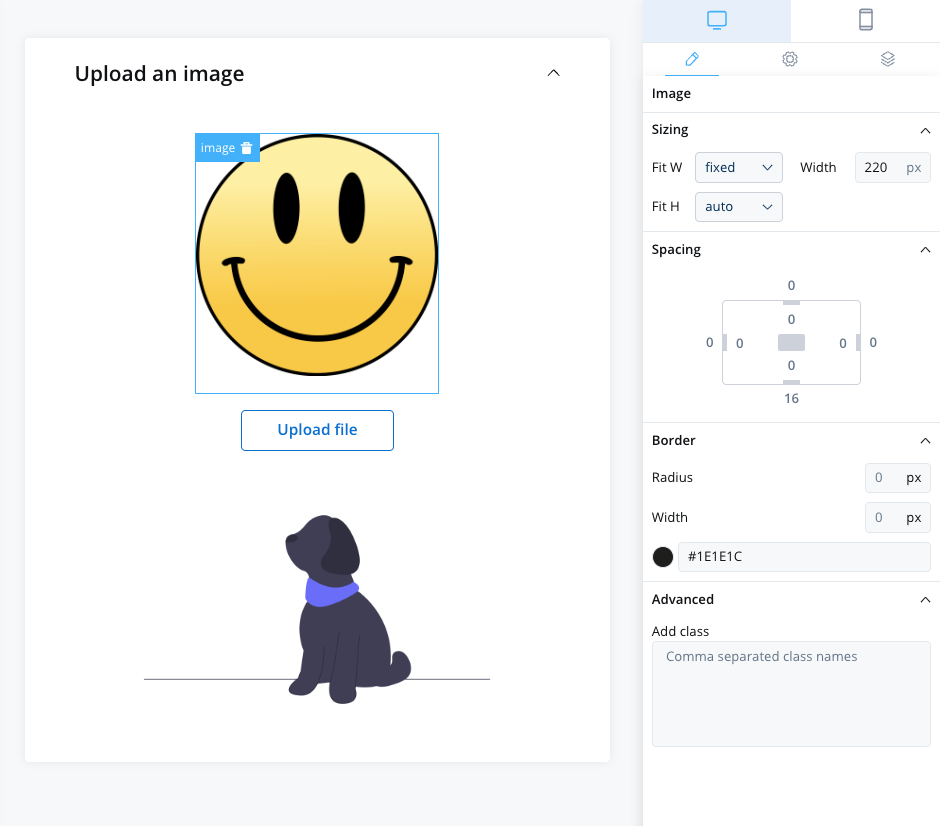Switch to desktop preview mode
Image resolution: width=940 pixels, height=826 pixels.
(716, 20)
